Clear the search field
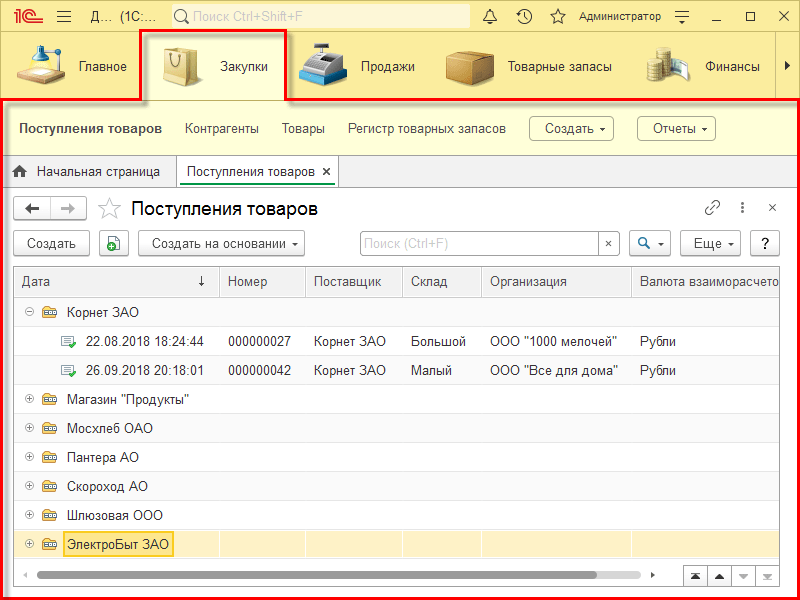 coord(608,243)
